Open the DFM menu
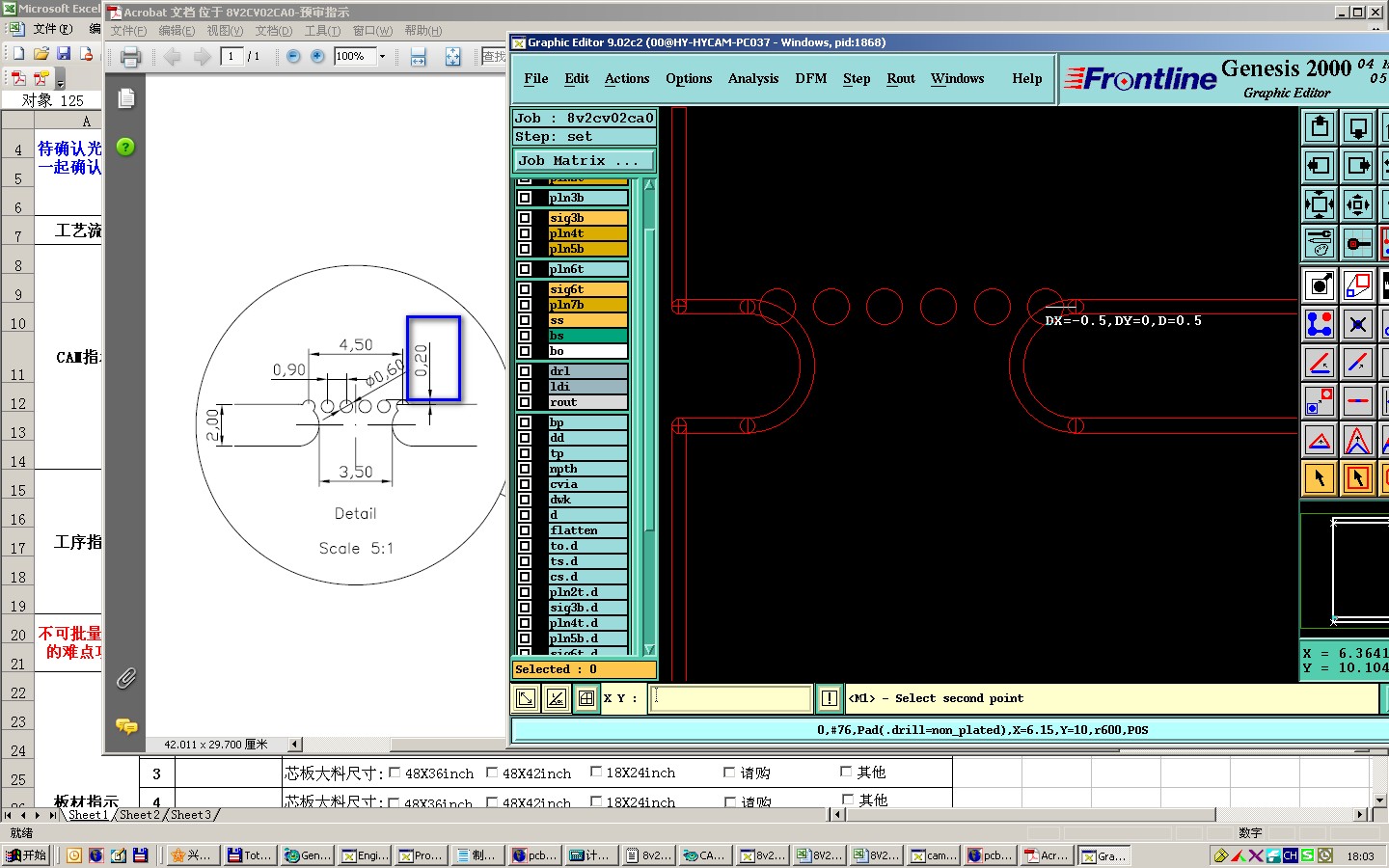Image resolution: width=1389 pixels, height=868 pixels. pos(810,79)
